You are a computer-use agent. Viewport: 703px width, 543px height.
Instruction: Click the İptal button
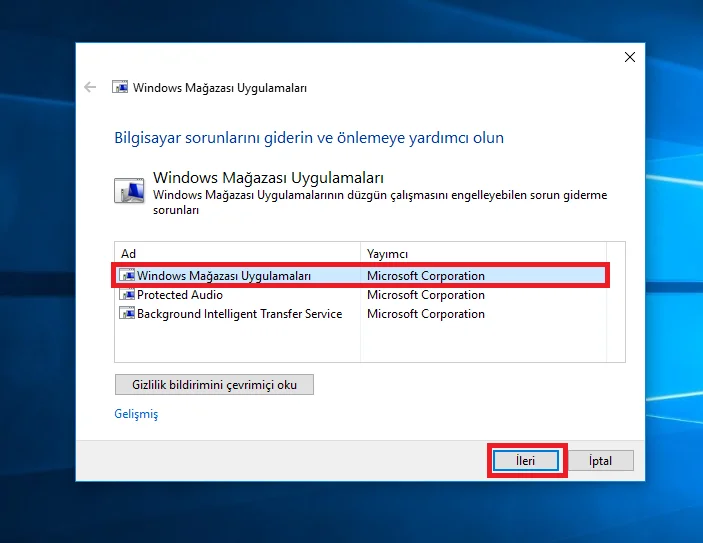(600, 460)
